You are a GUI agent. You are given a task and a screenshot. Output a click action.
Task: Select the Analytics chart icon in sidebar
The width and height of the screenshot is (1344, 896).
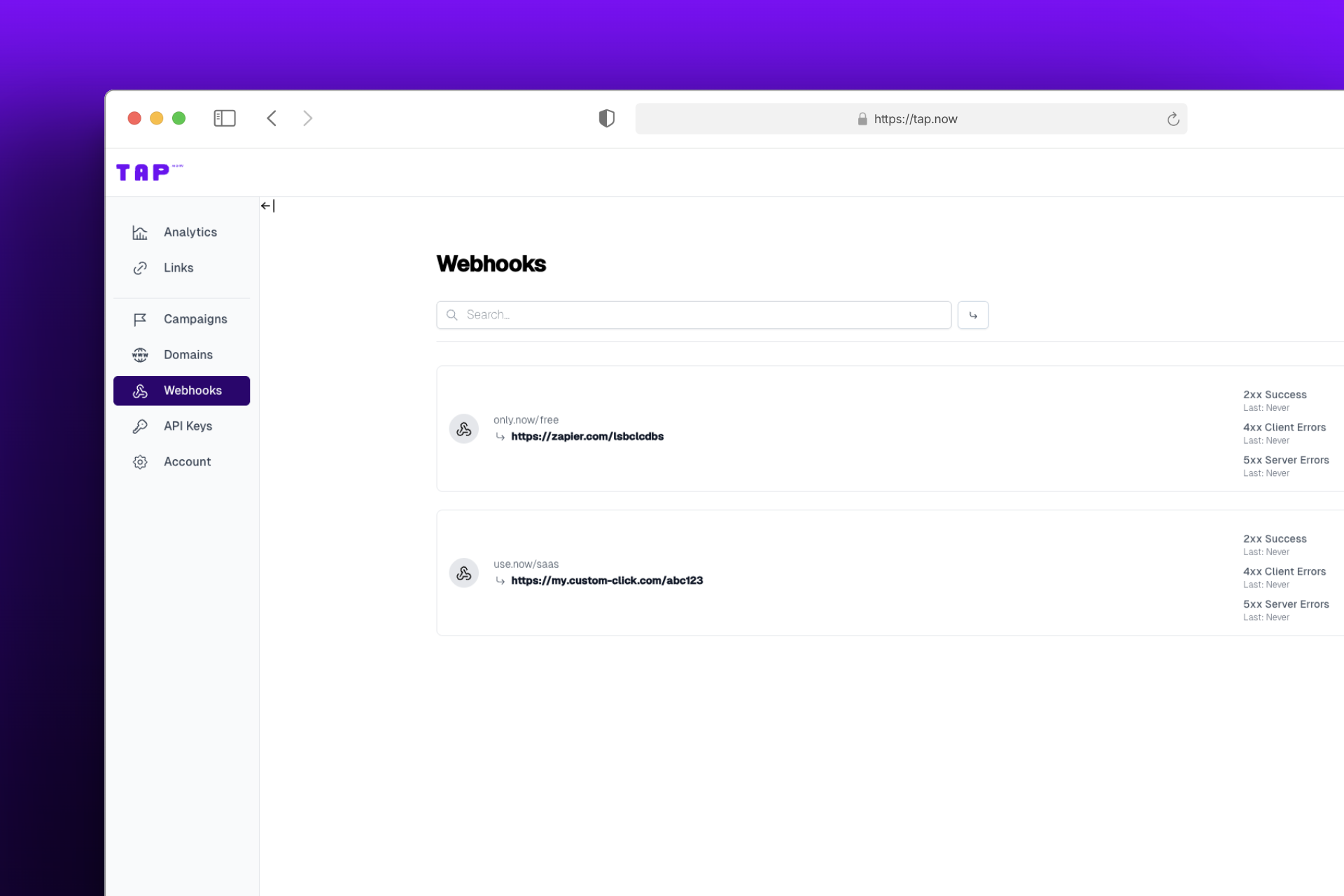click(140, 232)
